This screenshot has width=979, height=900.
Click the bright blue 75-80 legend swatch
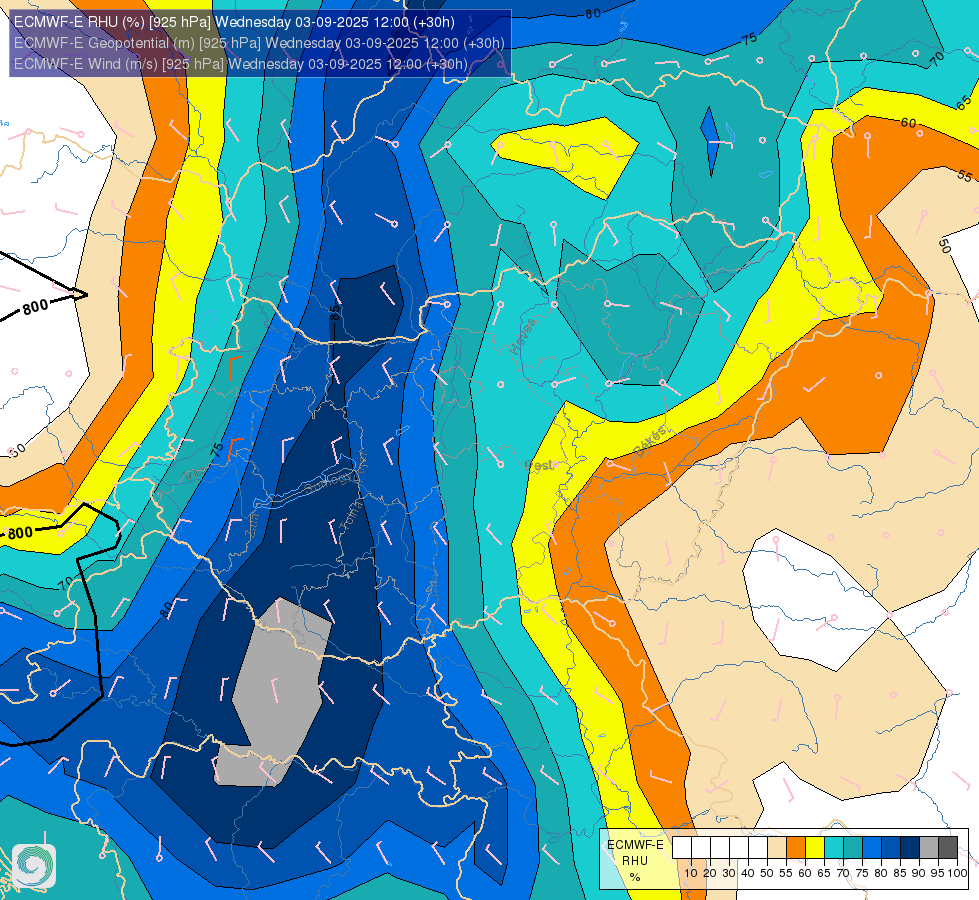click(x=872, y=848)
